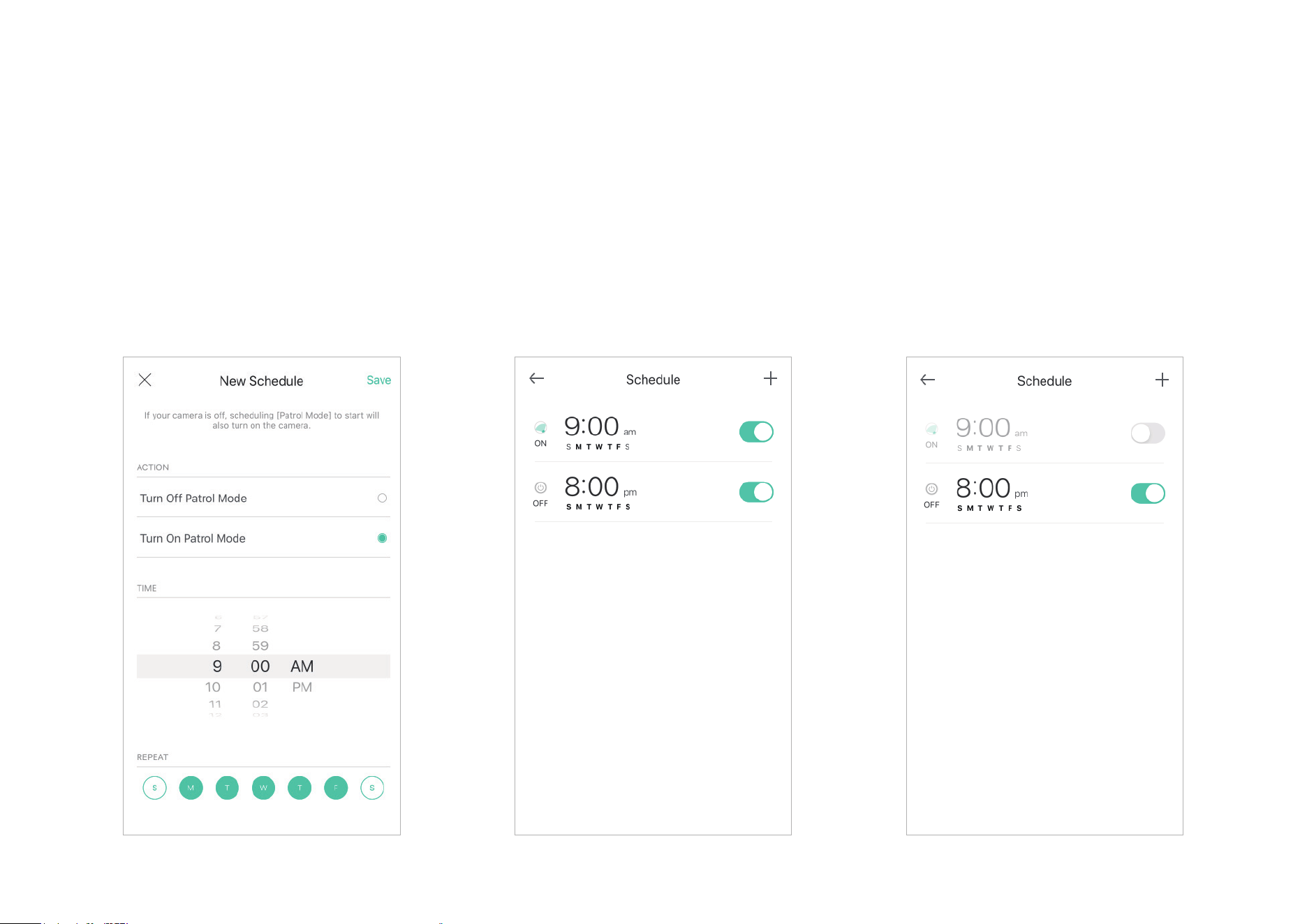Viewport: 1307px width, 924px height.
Task: Choose AM in the time picker
Action: pyautogui.click(x=302, y=666)
